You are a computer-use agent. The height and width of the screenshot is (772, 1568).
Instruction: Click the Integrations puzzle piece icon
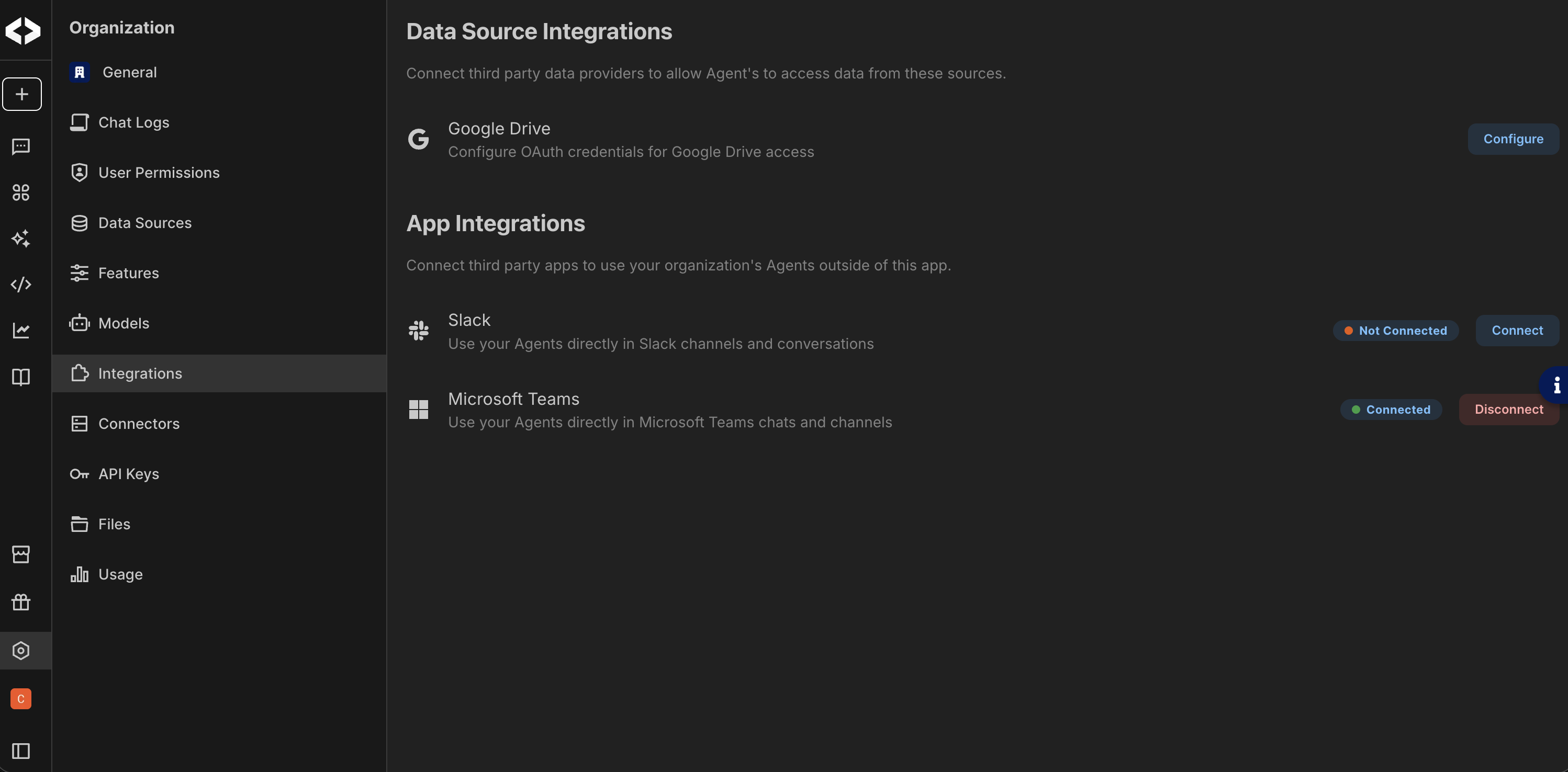pyautogui.click(x=79, y=373)
